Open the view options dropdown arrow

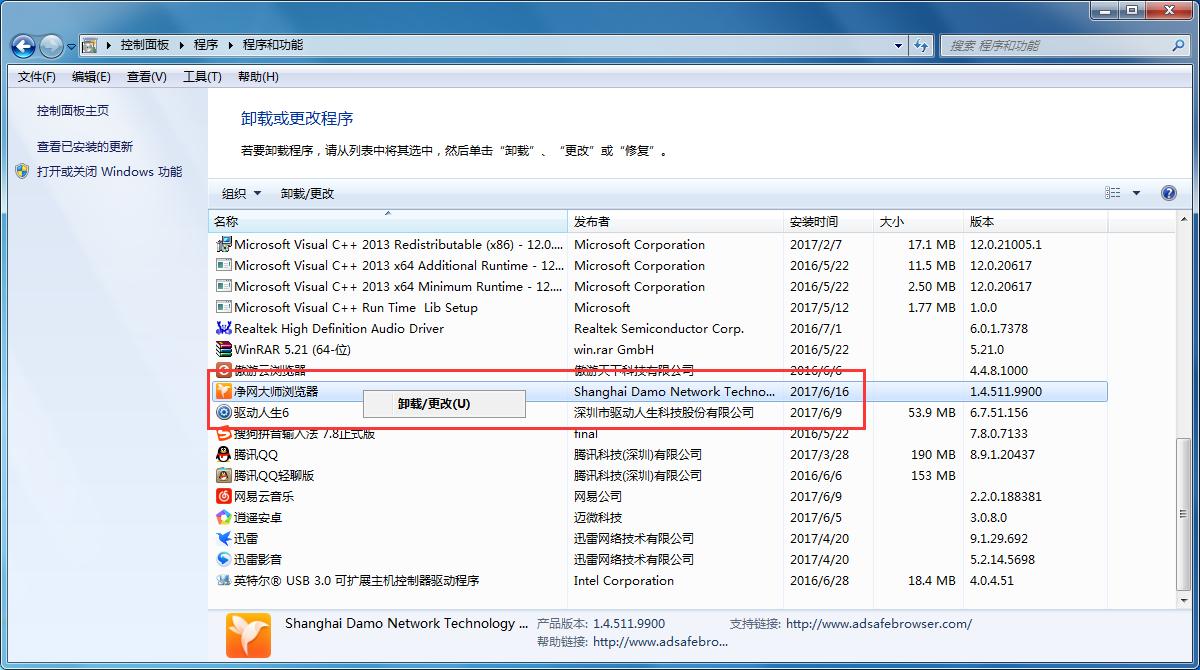1136,193
